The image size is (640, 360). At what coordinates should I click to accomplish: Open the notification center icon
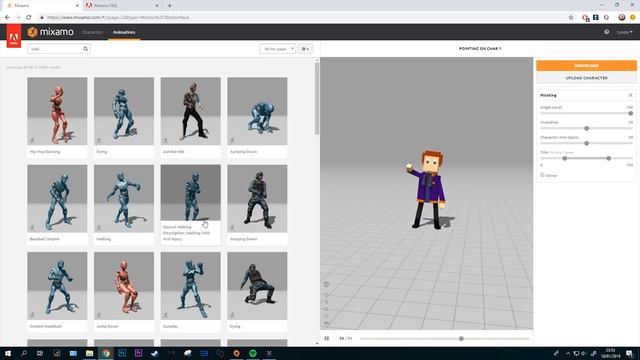point(630,353)
